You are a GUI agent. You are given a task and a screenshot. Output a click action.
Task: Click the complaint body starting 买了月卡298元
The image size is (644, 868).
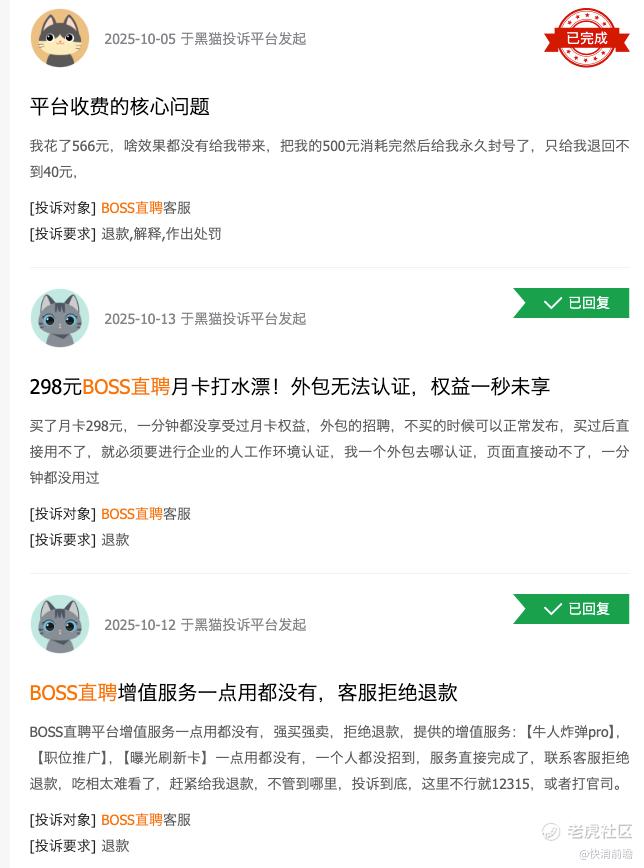329,452
